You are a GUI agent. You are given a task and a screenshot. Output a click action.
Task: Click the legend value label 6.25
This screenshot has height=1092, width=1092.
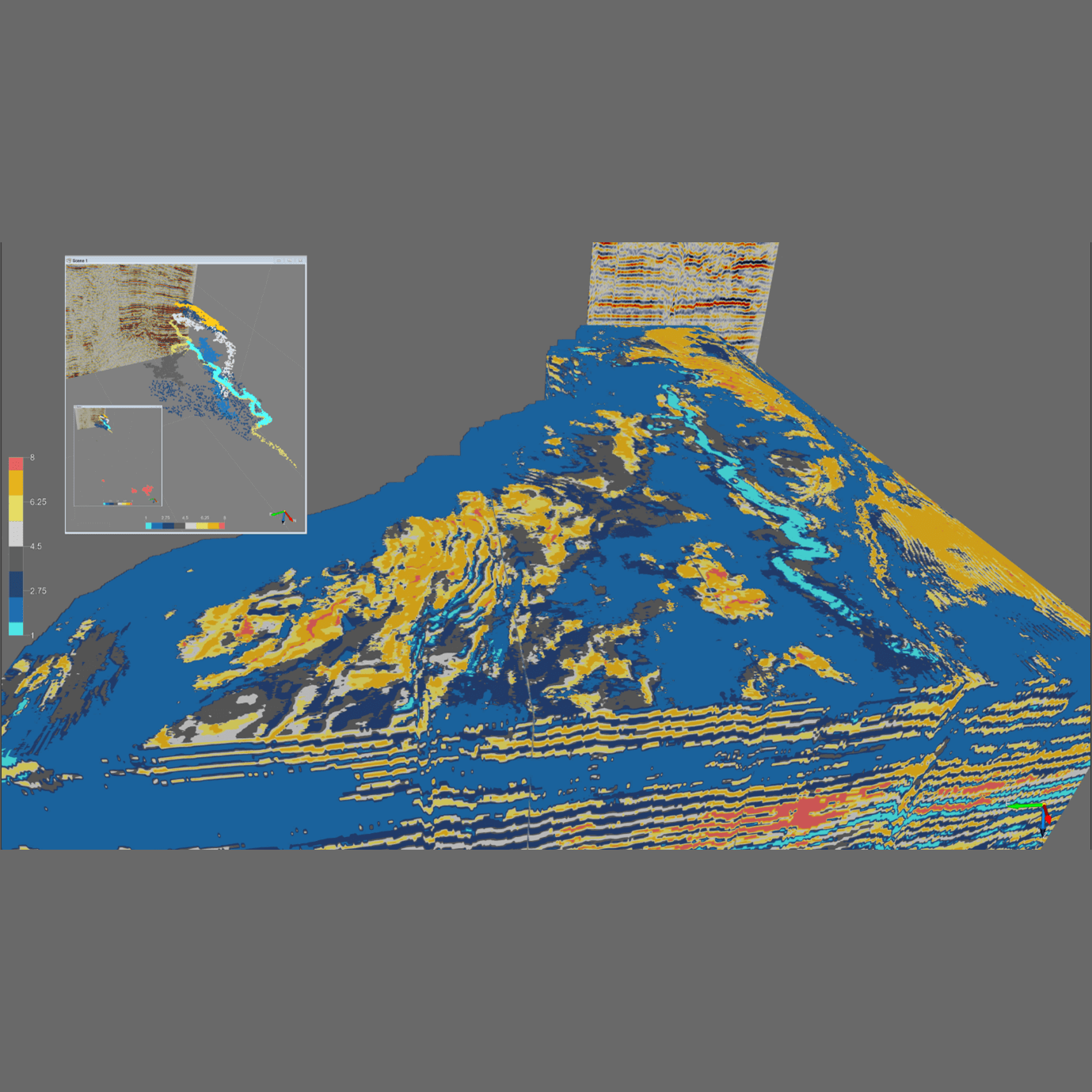click(x=38, y=502)
